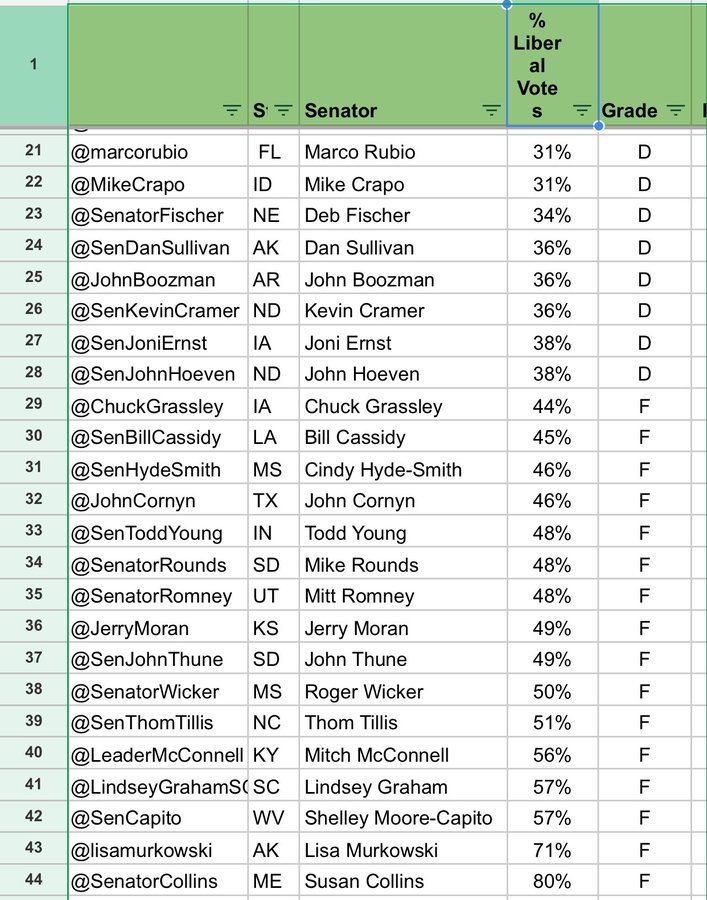
Task: Open filter on % Liberal Votes column
Action: point(582,111)
